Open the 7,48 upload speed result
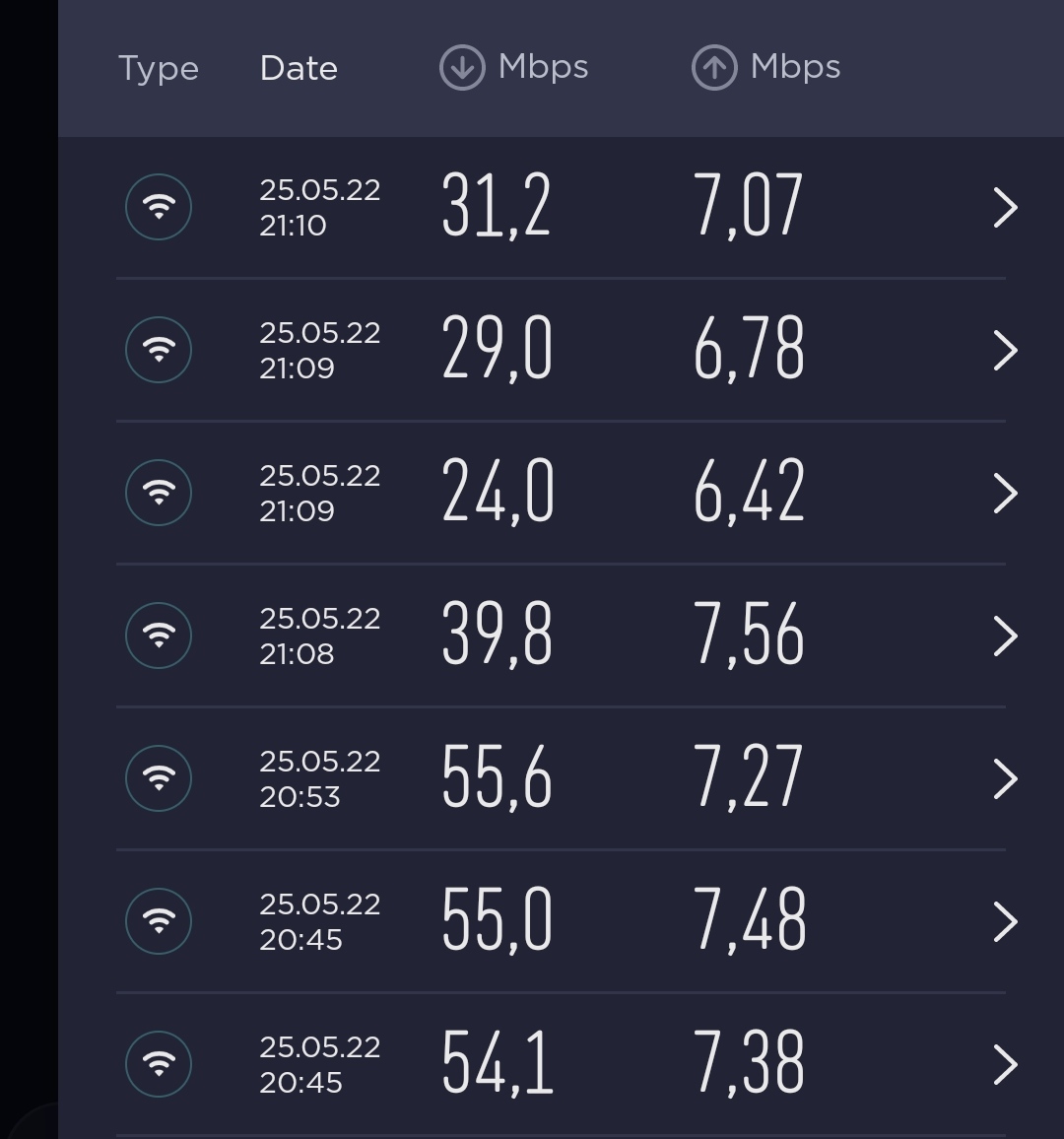Image resolution: width=1064 pixels, height=1139 pixels. point(750,921)
